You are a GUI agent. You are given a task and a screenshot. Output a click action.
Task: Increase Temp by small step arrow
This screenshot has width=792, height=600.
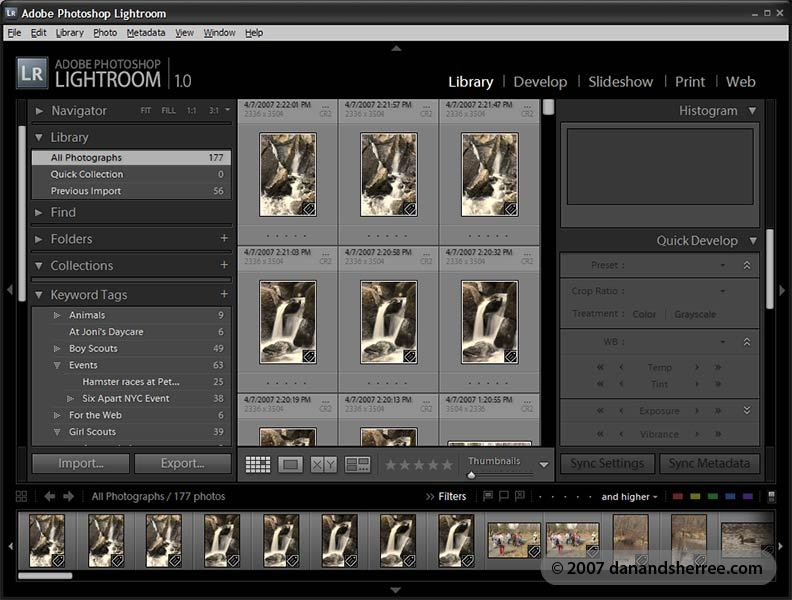(x=697, y=367)
